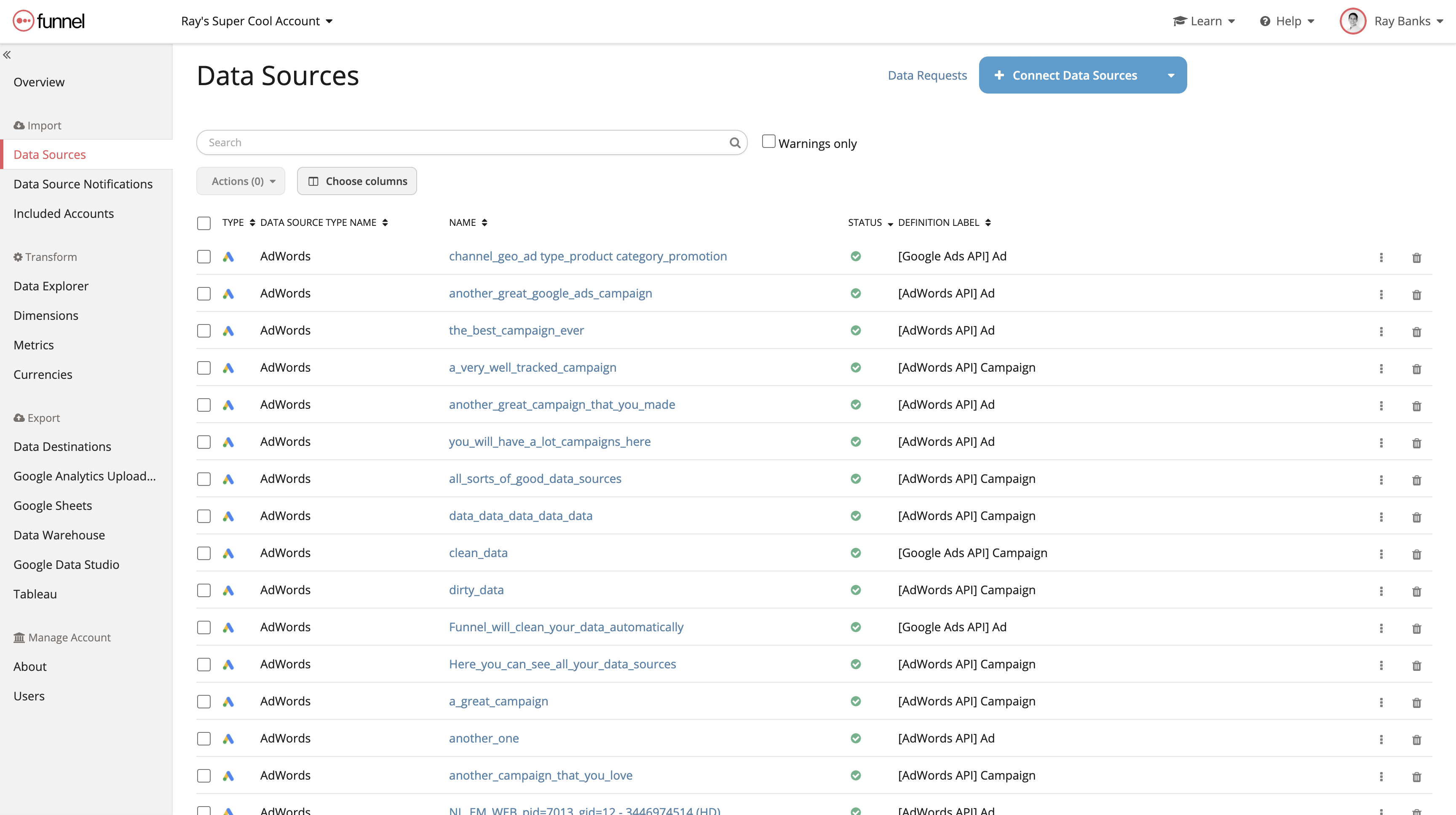This screenshot has height=815, width=1456.
Task: Click the Learn graduation cap icon
Action: pos(1180,21)
